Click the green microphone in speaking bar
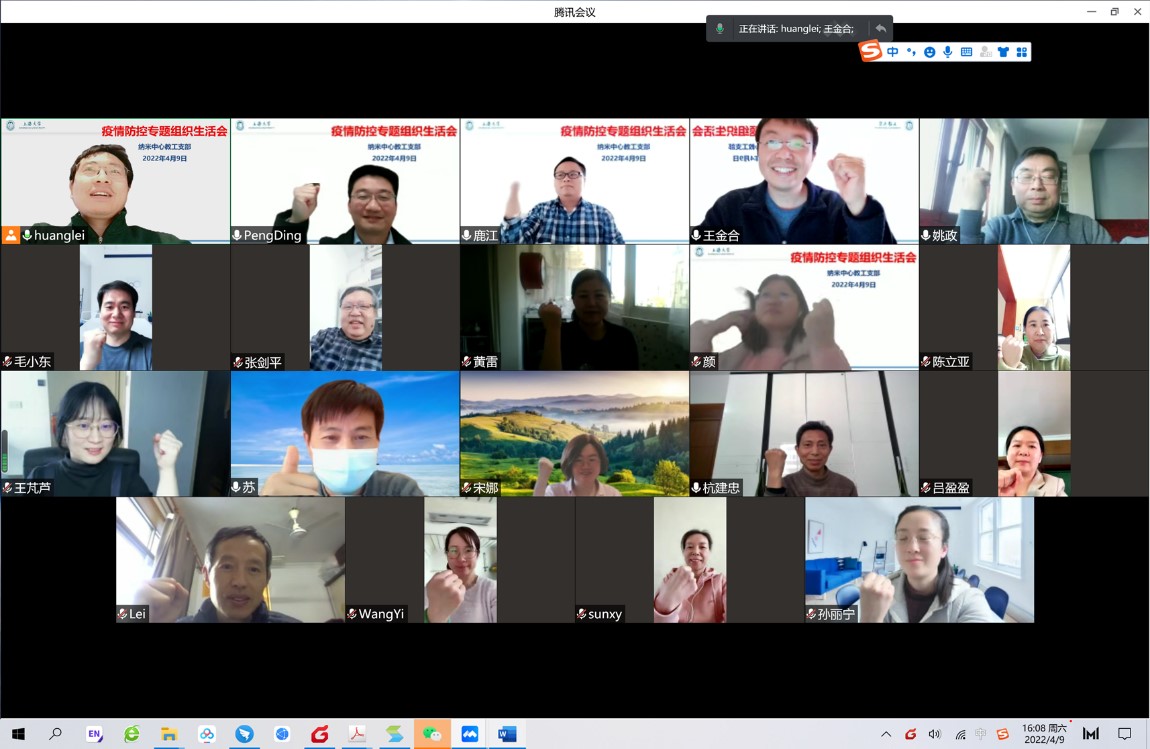The image size is (1150, 749). click(719, 29)
